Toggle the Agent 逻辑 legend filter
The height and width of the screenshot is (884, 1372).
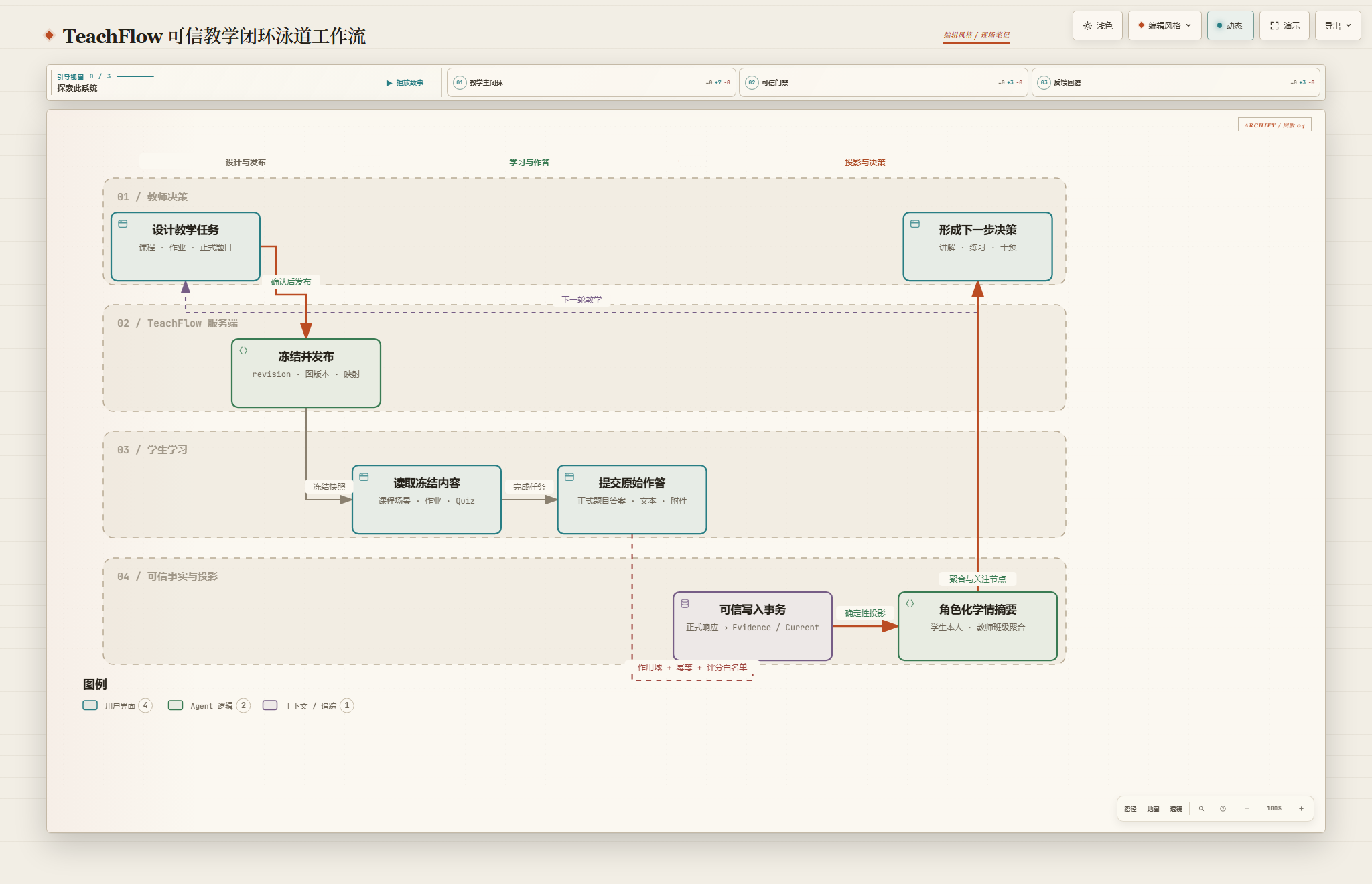209,705
